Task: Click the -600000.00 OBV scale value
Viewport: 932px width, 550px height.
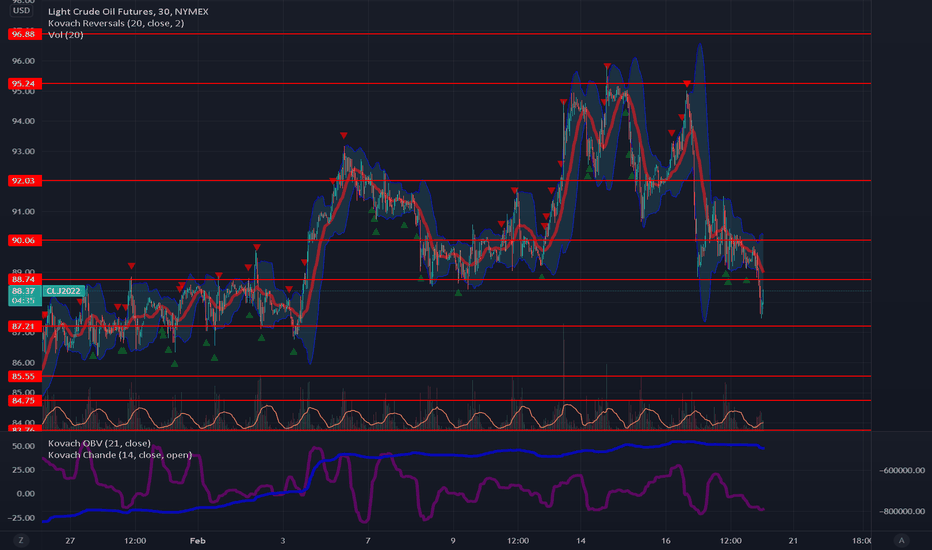Action: 902,470
